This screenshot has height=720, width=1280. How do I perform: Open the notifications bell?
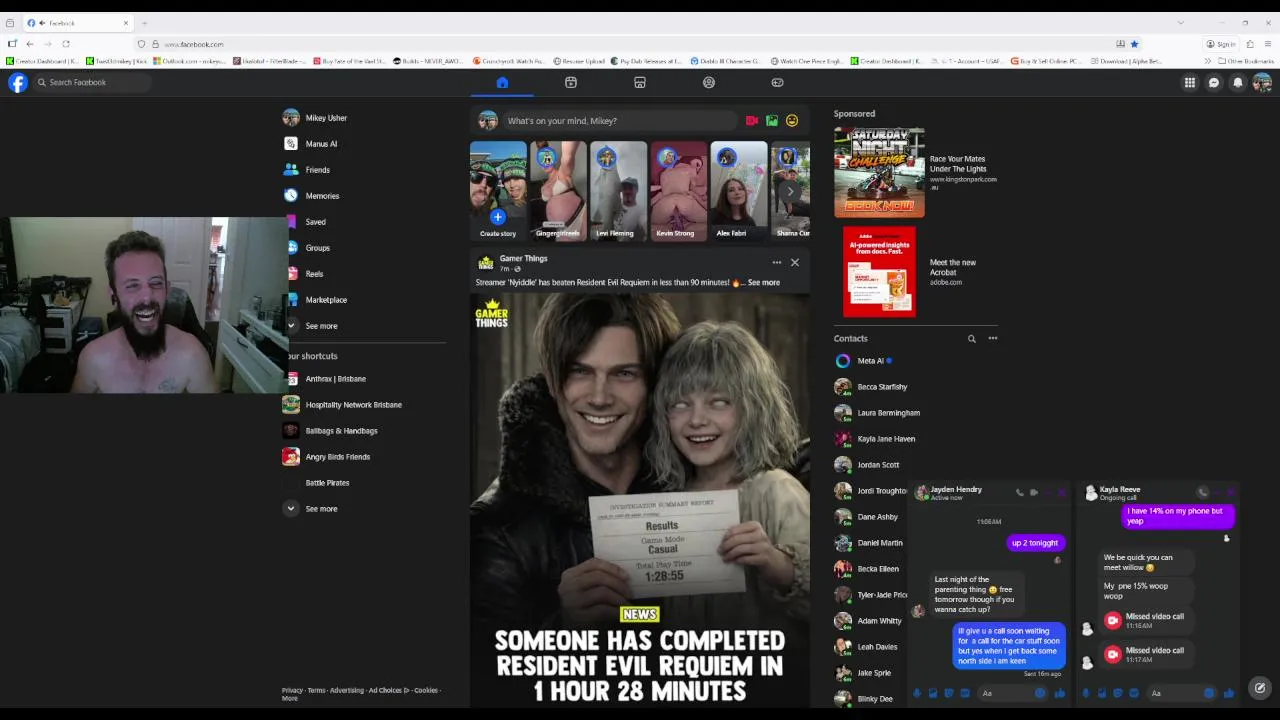(x=1238, y=83)
